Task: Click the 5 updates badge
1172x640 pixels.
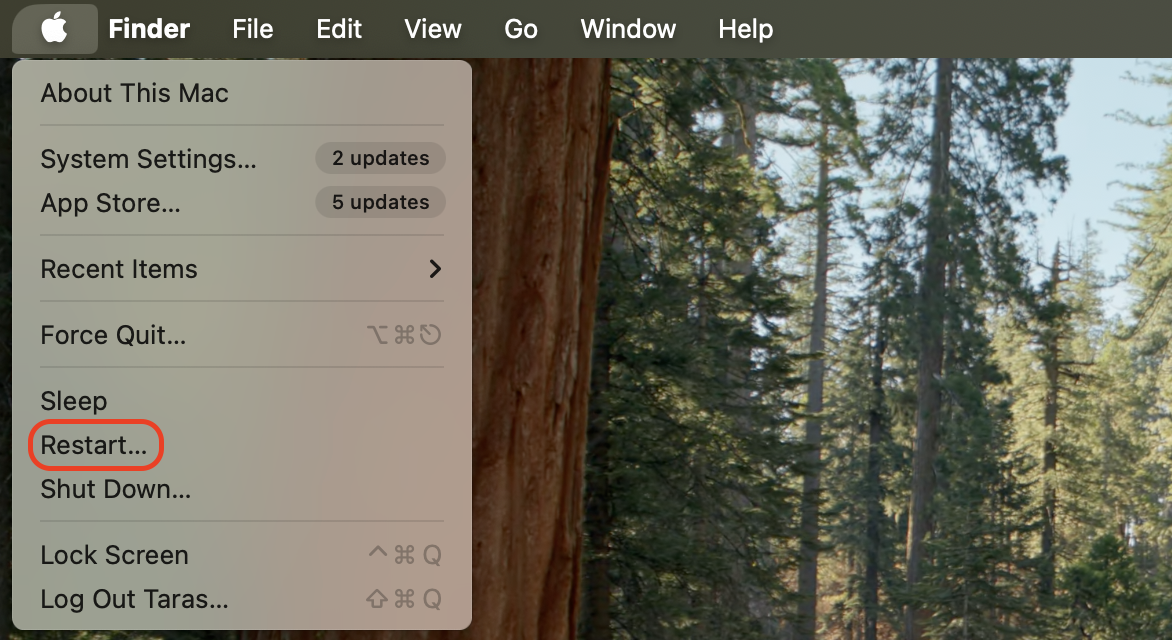Action: [380, 202]
